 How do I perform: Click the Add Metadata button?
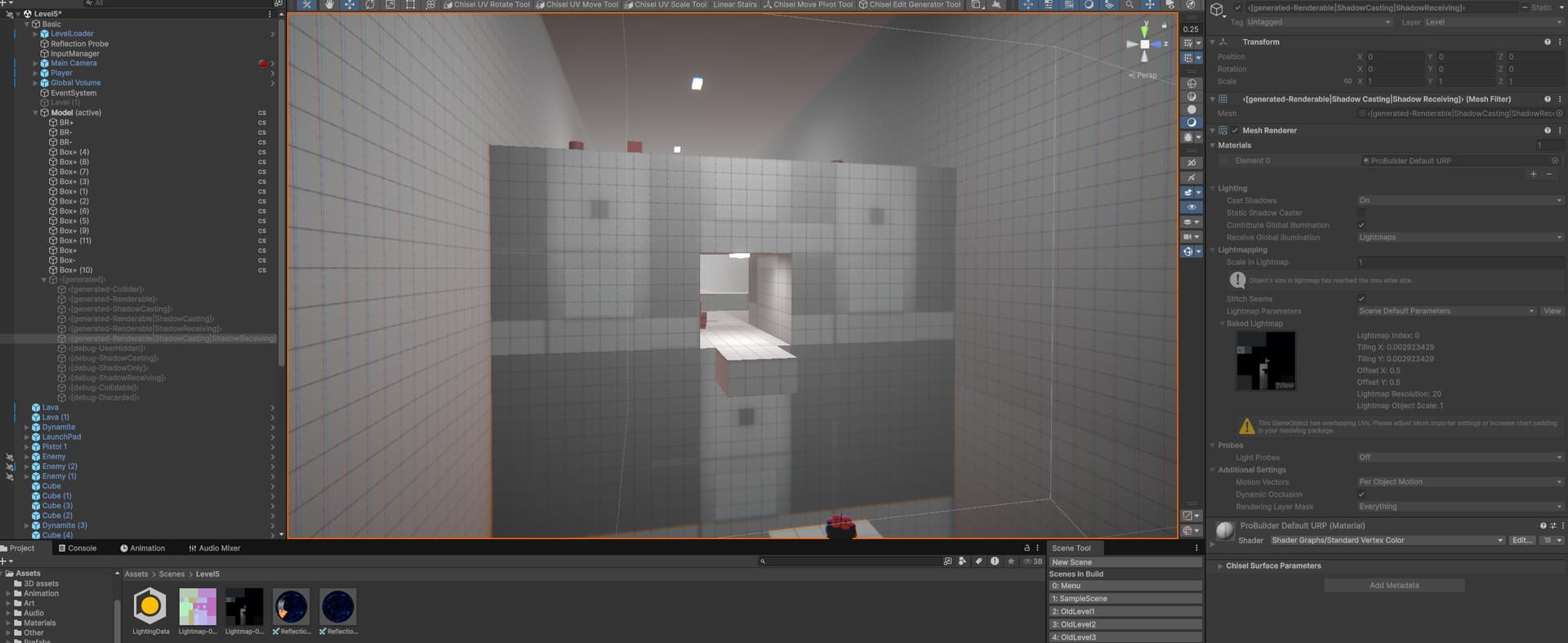1394,586
